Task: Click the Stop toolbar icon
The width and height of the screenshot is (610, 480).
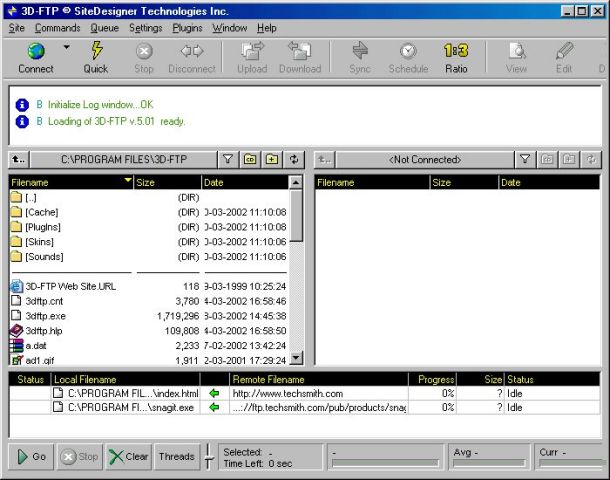Action: (144, 51)
